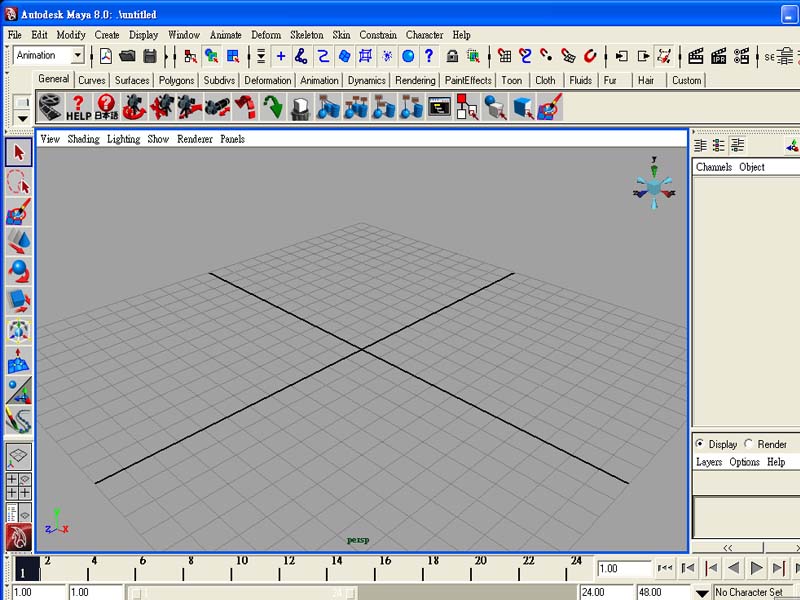This screenshot has height=600, width=800.
Task: Click the current time field showing 1.00
Action: tap(624, 568)
